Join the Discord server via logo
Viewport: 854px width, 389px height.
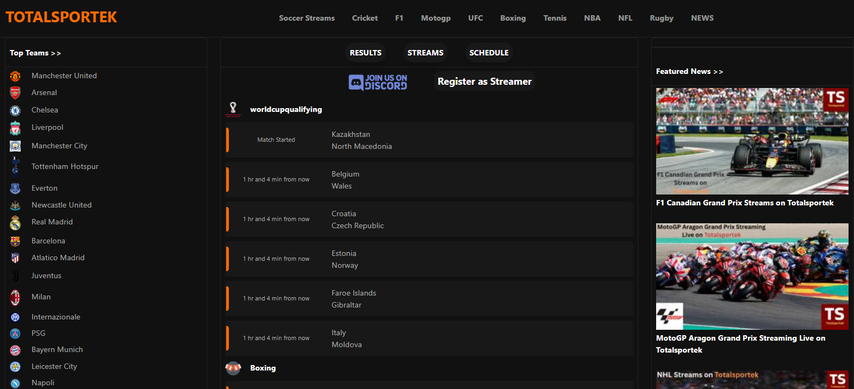(377, 82)
